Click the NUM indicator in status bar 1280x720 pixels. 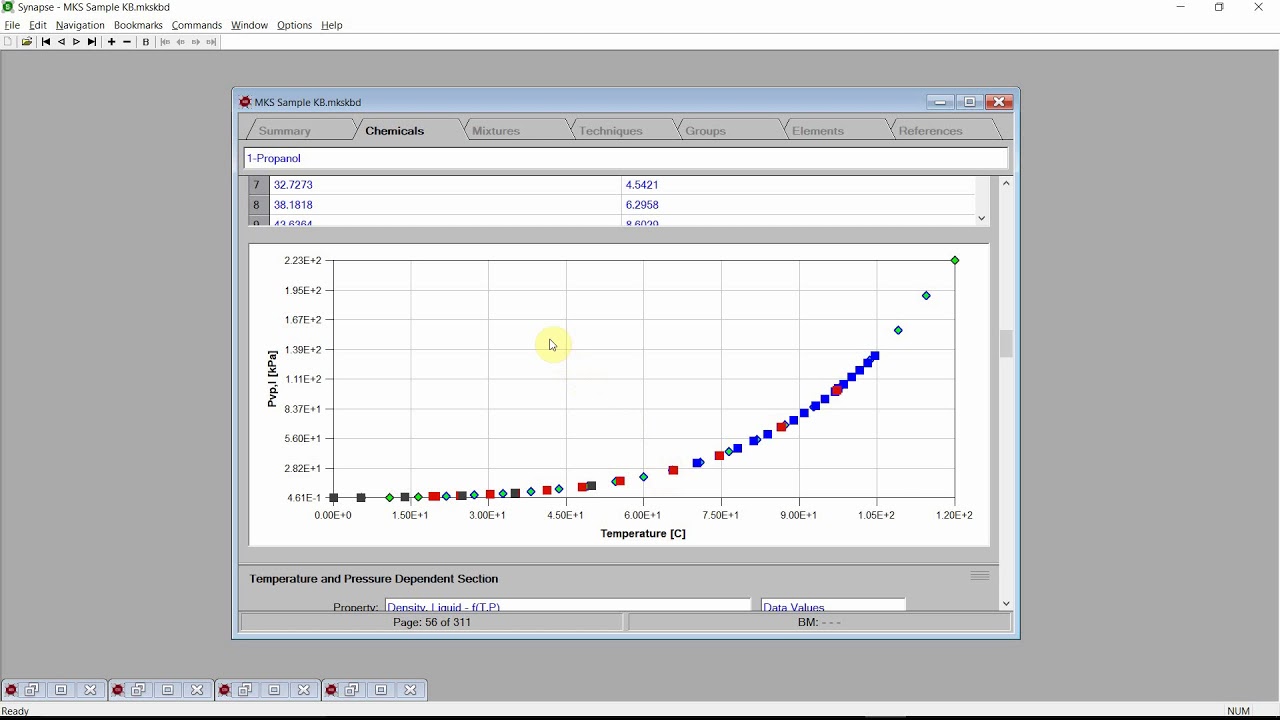[1239, 711]
